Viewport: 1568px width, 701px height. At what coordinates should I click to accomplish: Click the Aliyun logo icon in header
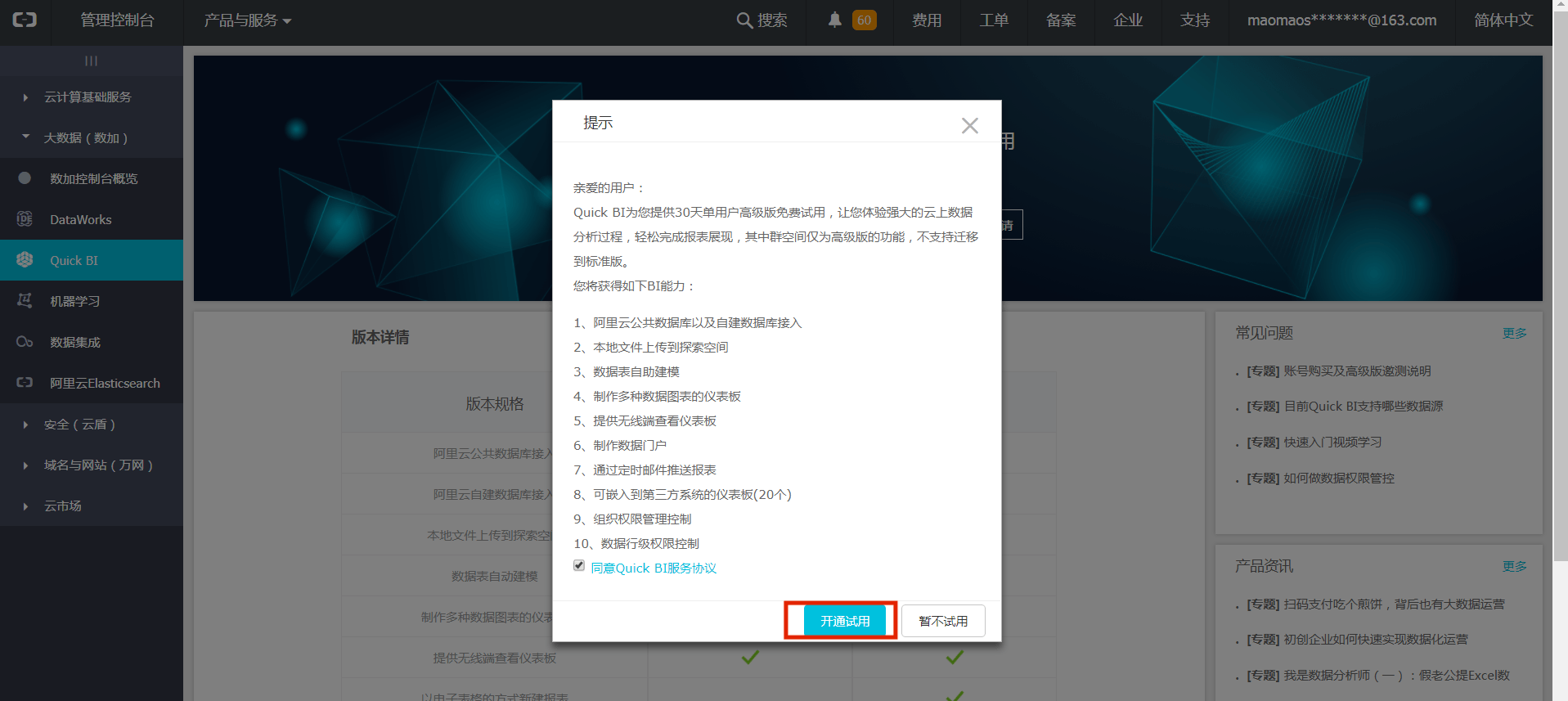(25, 20)
